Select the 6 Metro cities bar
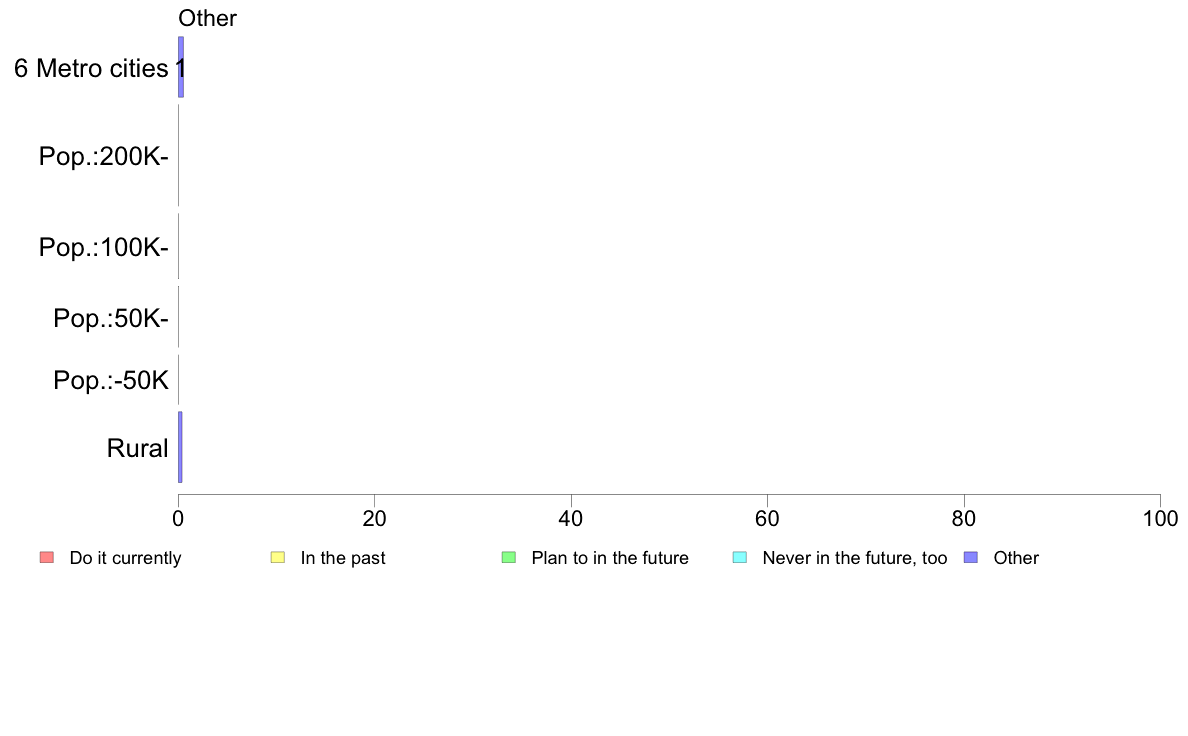 (x=181, y=67)
